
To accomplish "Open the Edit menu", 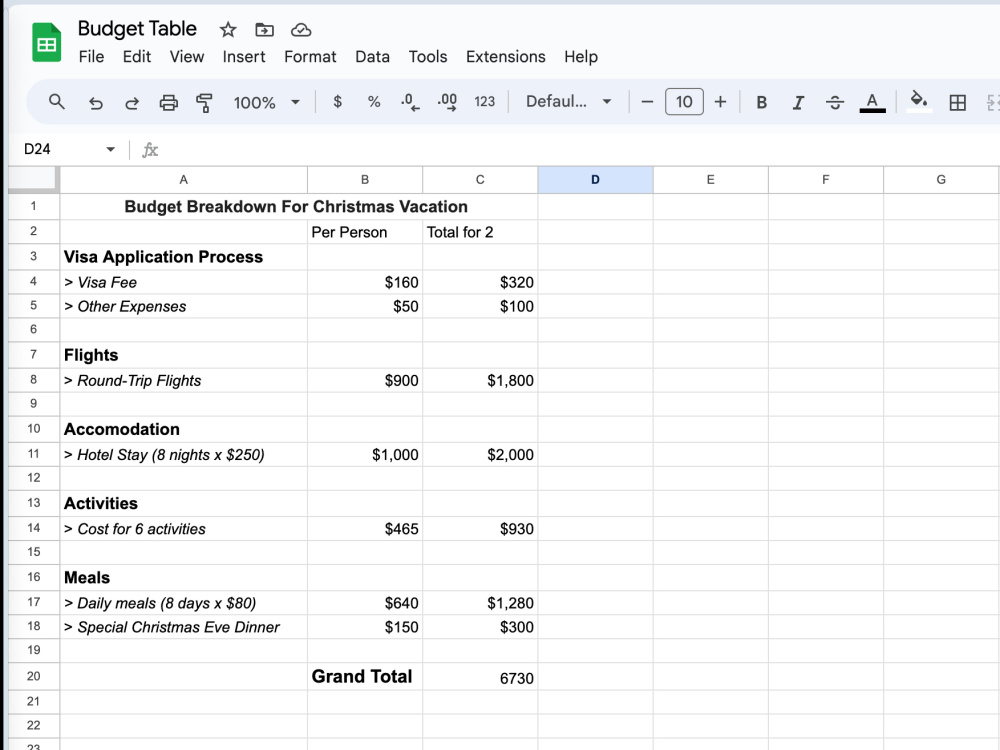I will click(136, 57).
